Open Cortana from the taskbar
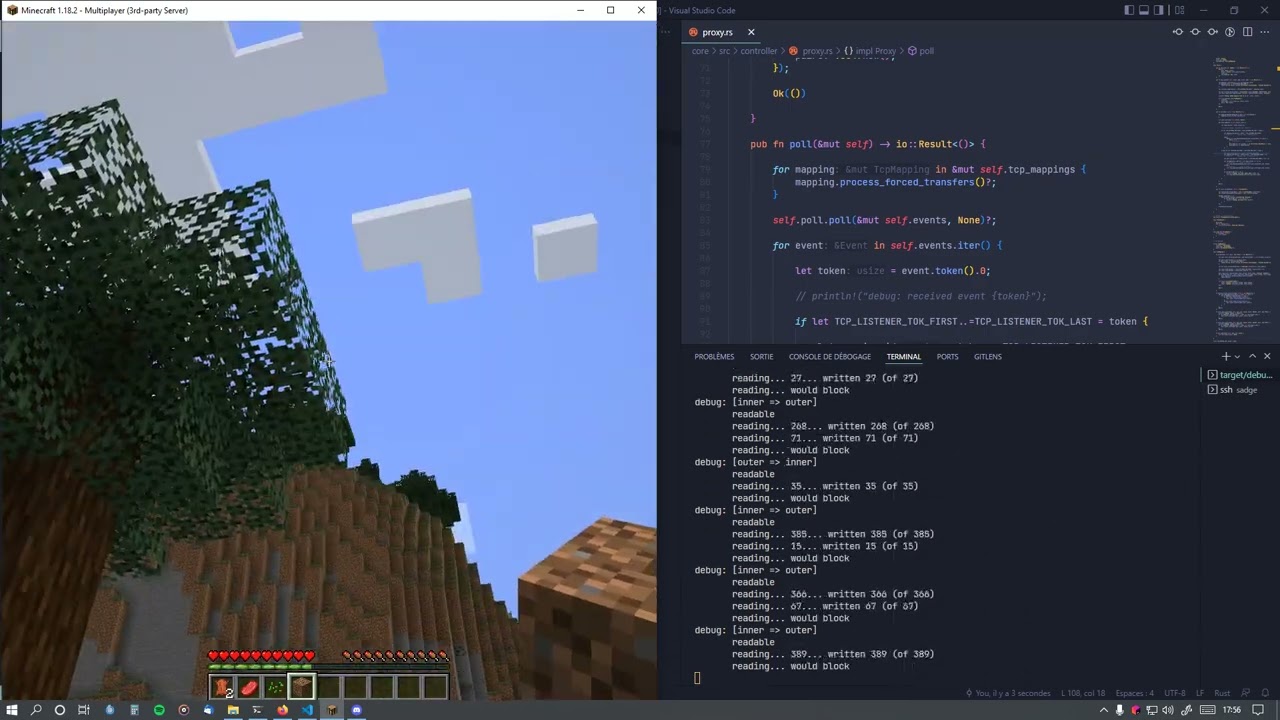The image size is (1280, 720). pos(60,710)
